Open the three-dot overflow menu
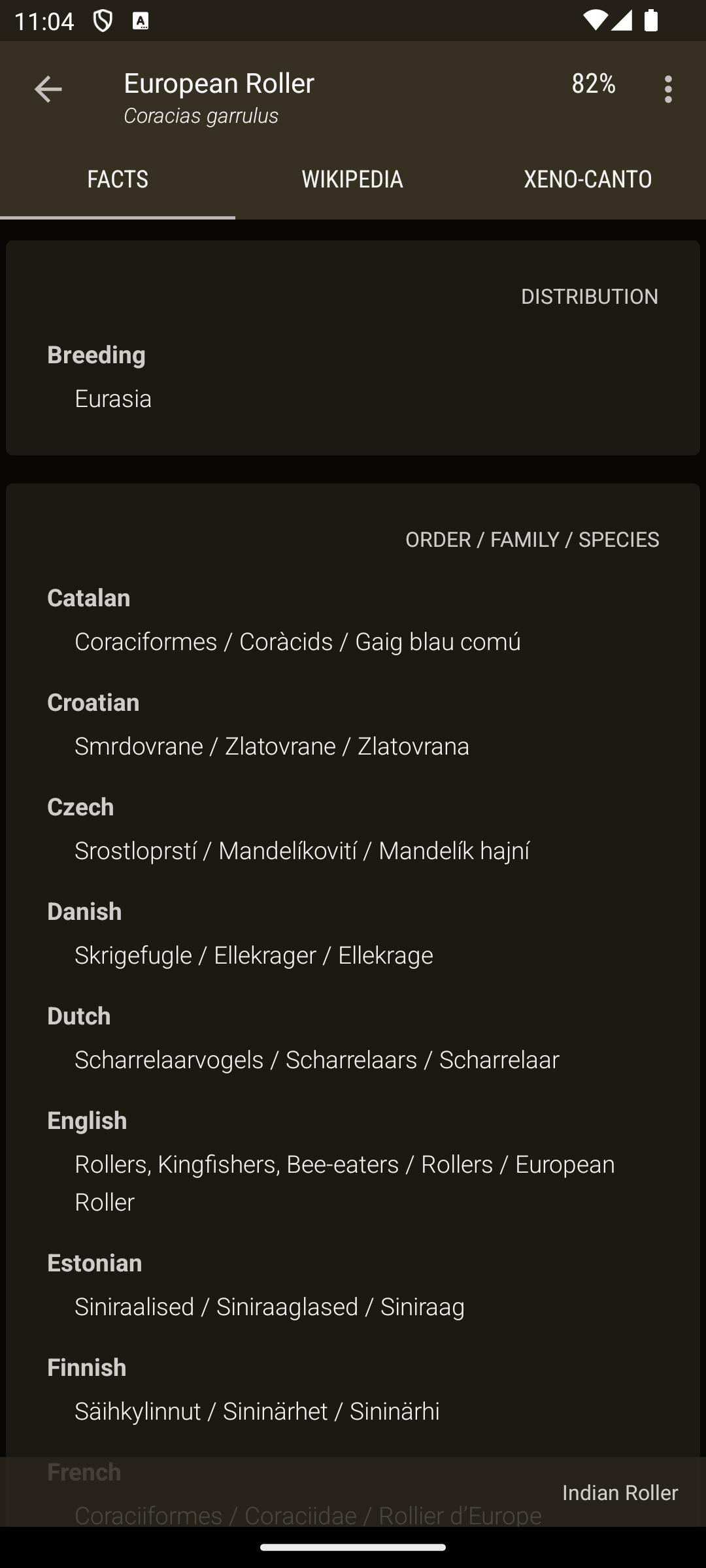This screenshot has width=706, height=1568. pyautogui.click(x=668, y=89)
